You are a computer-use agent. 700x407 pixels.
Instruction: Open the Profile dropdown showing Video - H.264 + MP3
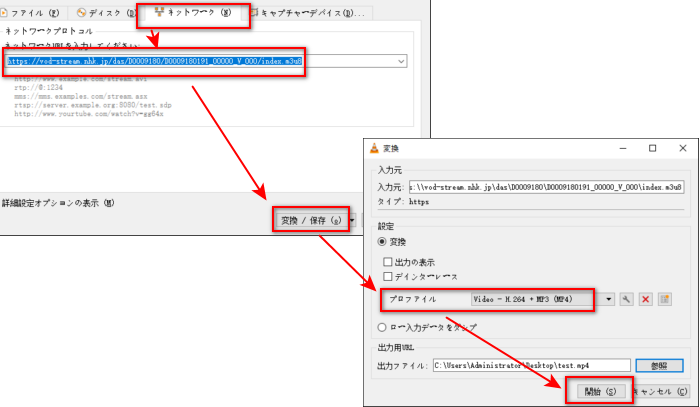(543, 299)
